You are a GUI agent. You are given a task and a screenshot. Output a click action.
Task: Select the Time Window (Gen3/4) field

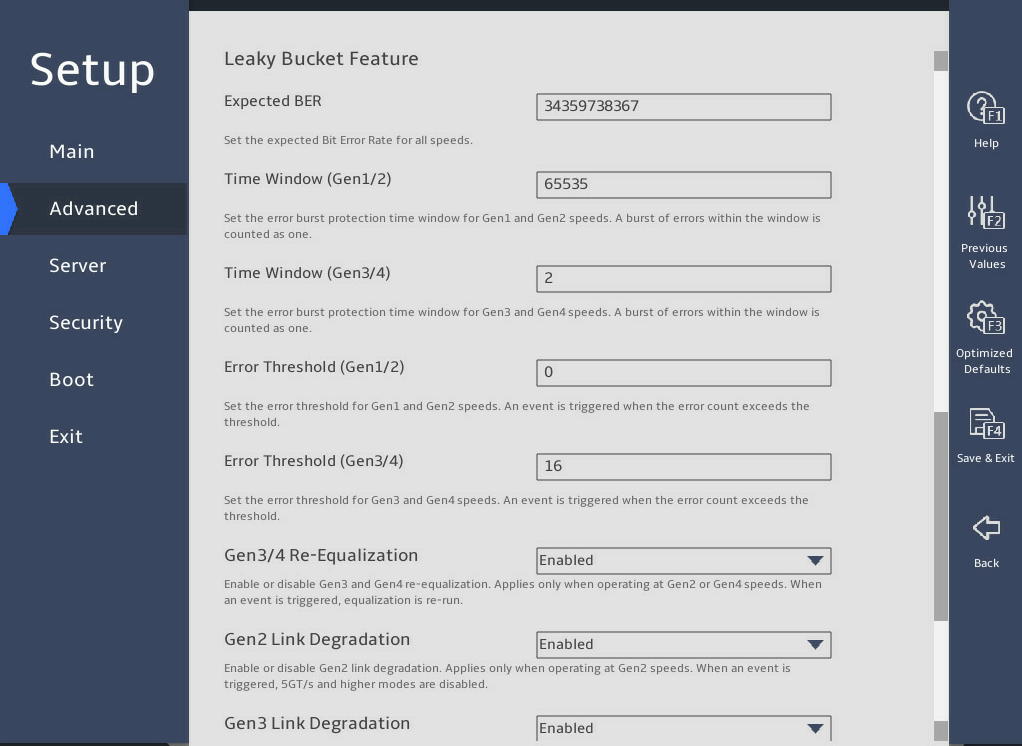pos(684,279)
